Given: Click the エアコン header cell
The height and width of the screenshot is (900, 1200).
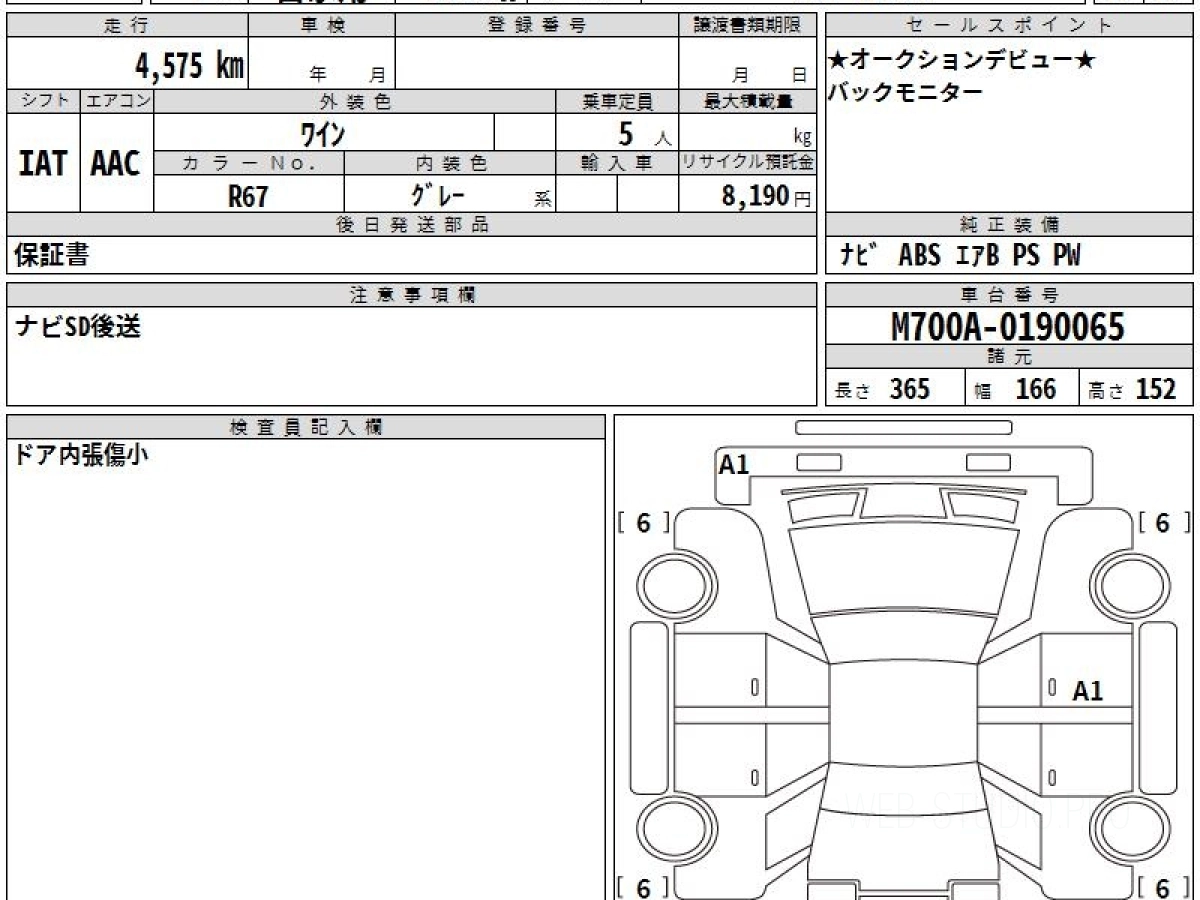Looking at the screenshot, I should tap(117, 101).
